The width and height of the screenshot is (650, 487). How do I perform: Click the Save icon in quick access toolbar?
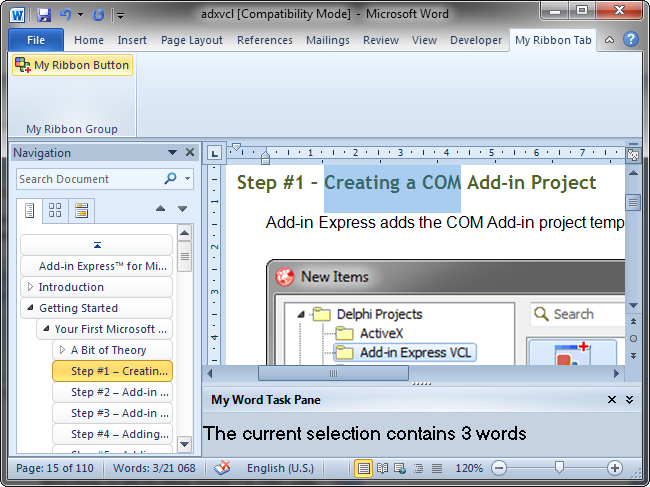pyautogui.click(x=43, y=15)
